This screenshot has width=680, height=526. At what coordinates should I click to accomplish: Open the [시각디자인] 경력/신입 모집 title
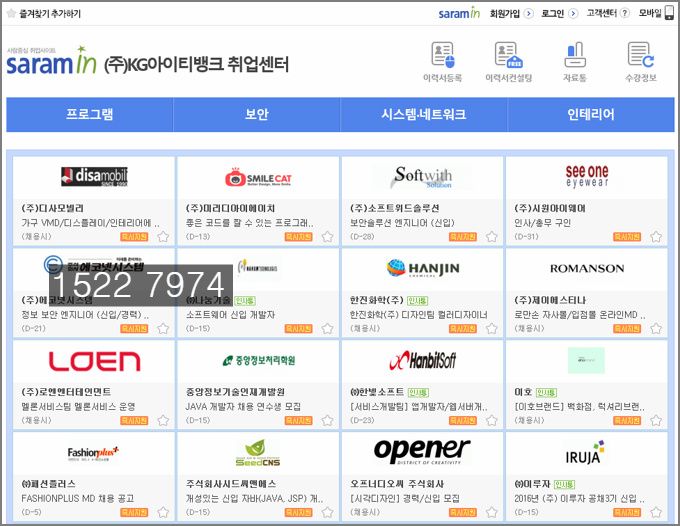click(405, 499)
